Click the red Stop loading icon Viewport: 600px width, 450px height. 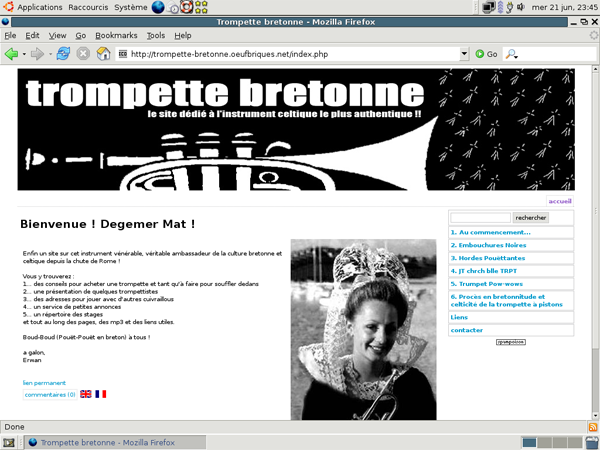[83, 53]
